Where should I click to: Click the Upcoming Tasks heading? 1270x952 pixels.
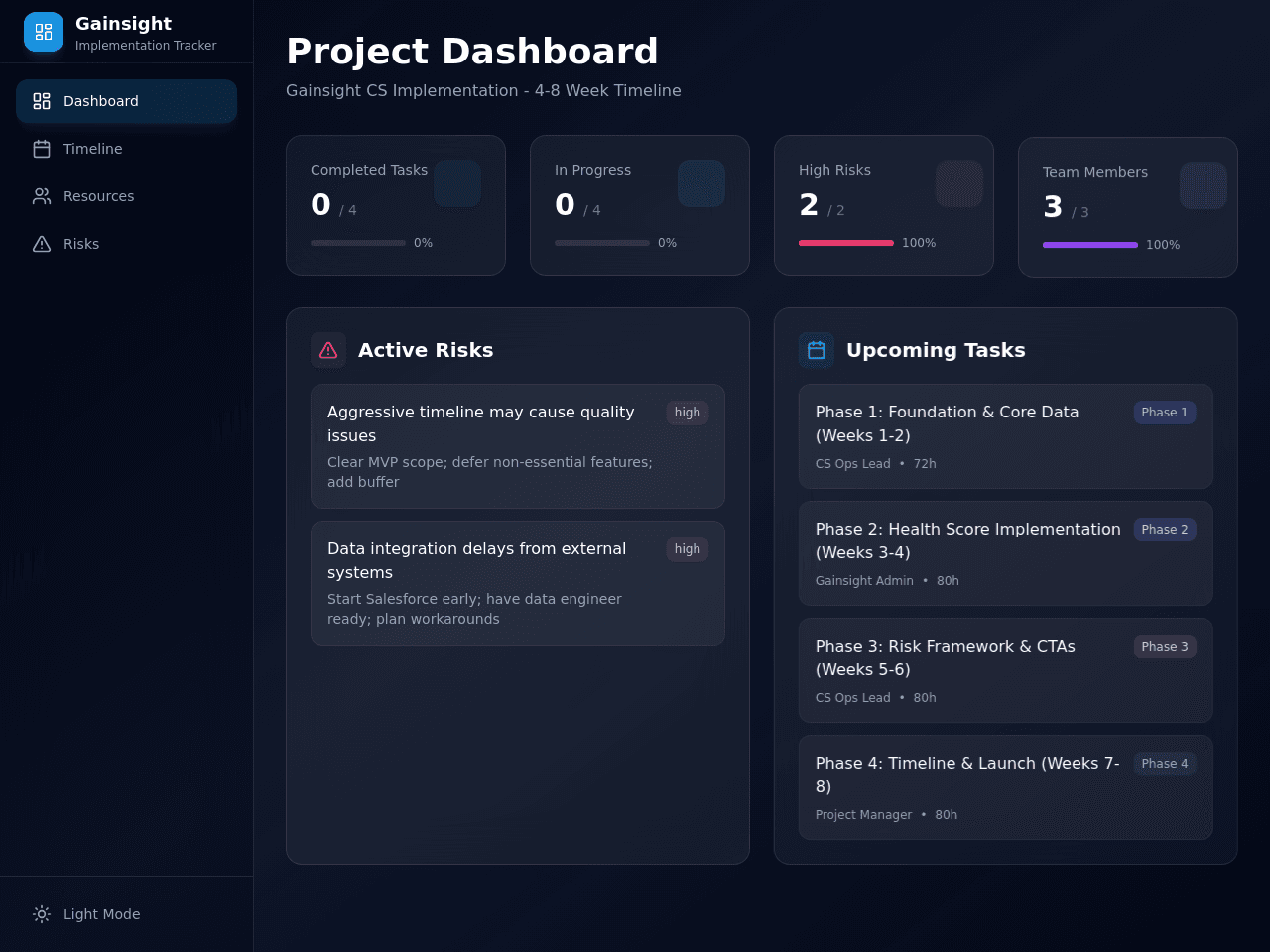point(936,350)
